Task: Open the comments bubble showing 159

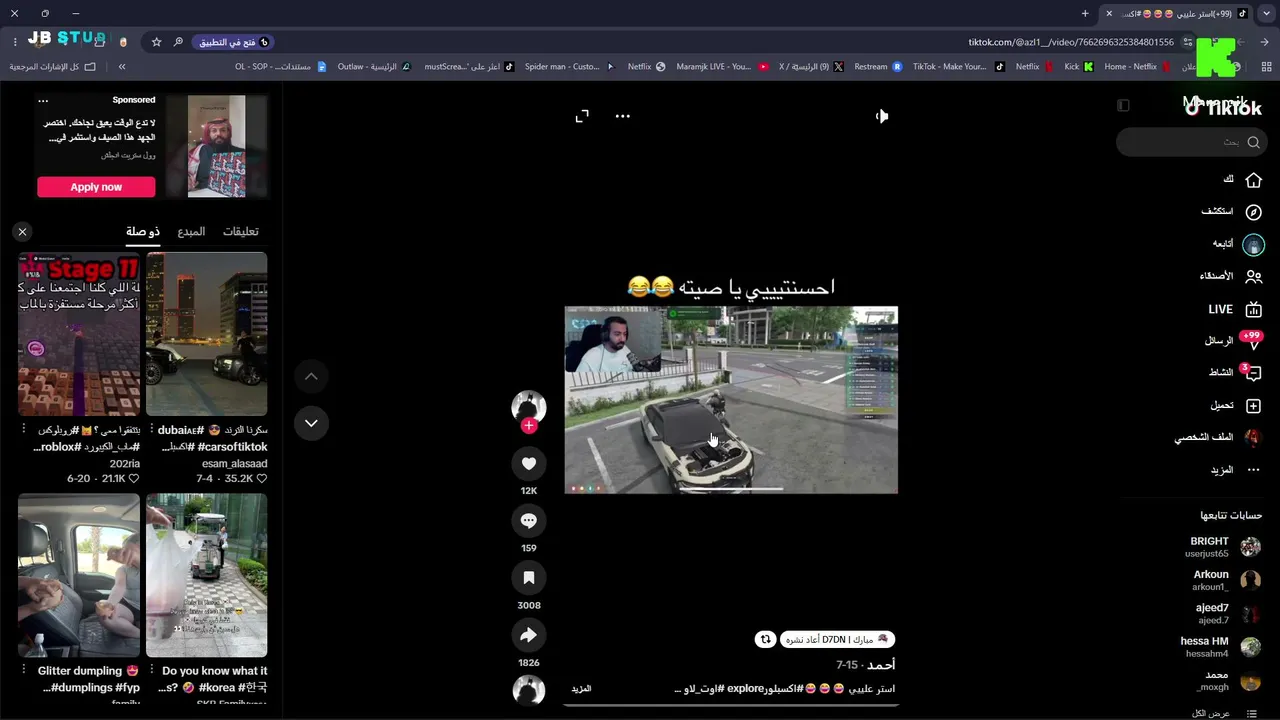Action: pyautogui.click(x=529, y=520)
